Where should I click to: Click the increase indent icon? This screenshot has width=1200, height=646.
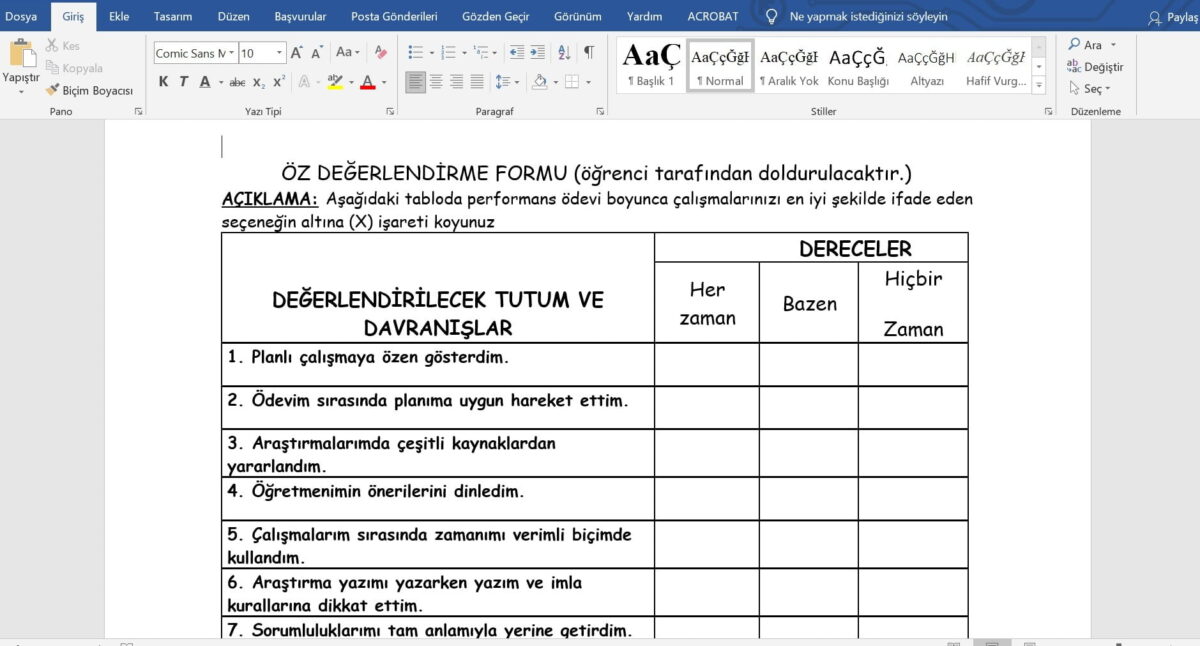tap(537, 52)
